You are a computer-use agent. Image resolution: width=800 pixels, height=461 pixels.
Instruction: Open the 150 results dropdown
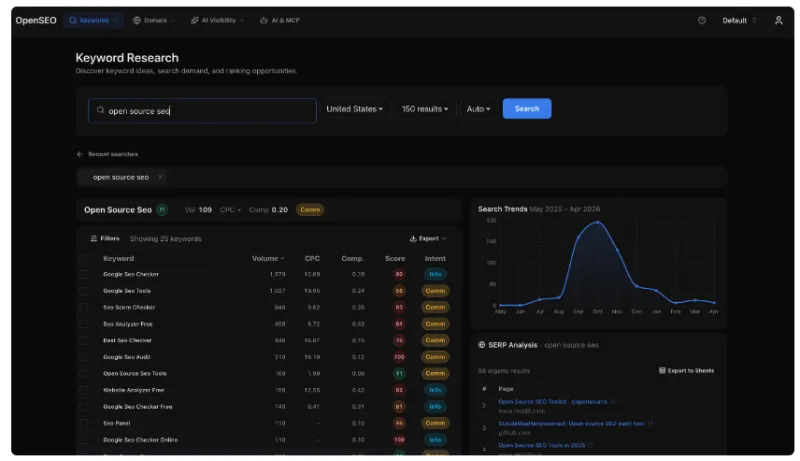[424, 109]
